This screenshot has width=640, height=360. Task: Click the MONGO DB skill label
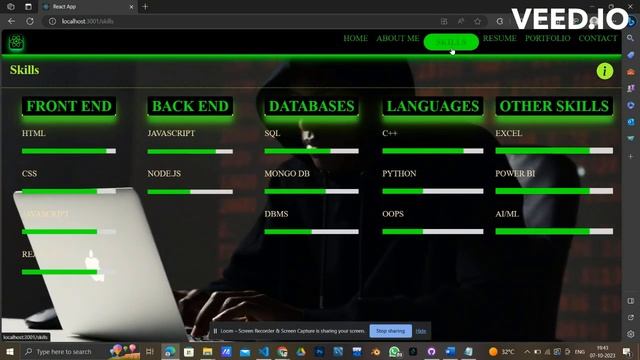tap(287, 173)
